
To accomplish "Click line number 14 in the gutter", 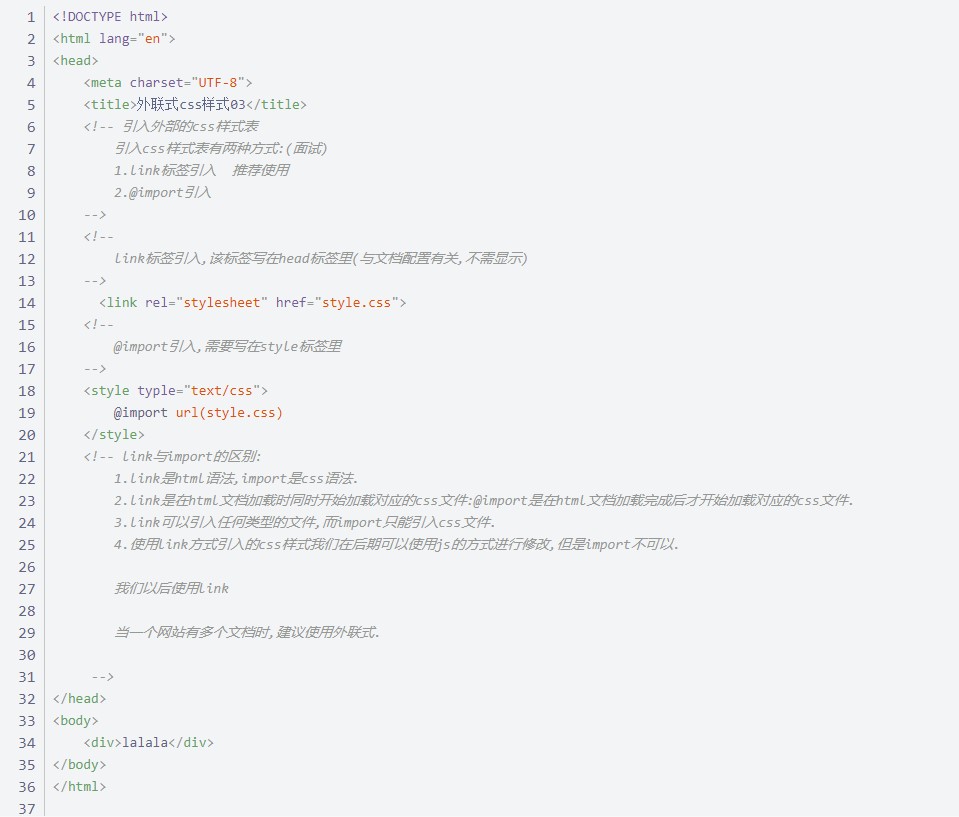I will (x=26, y=302).
